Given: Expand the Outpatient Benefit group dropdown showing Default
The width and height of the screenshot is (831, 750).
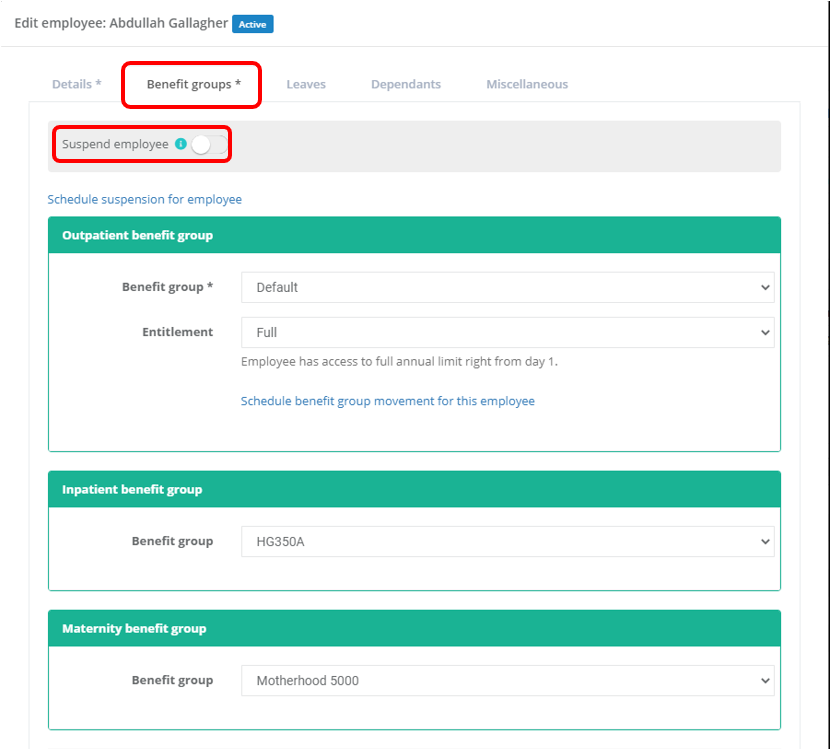Looking at the screenshot, I should [508, 287].
